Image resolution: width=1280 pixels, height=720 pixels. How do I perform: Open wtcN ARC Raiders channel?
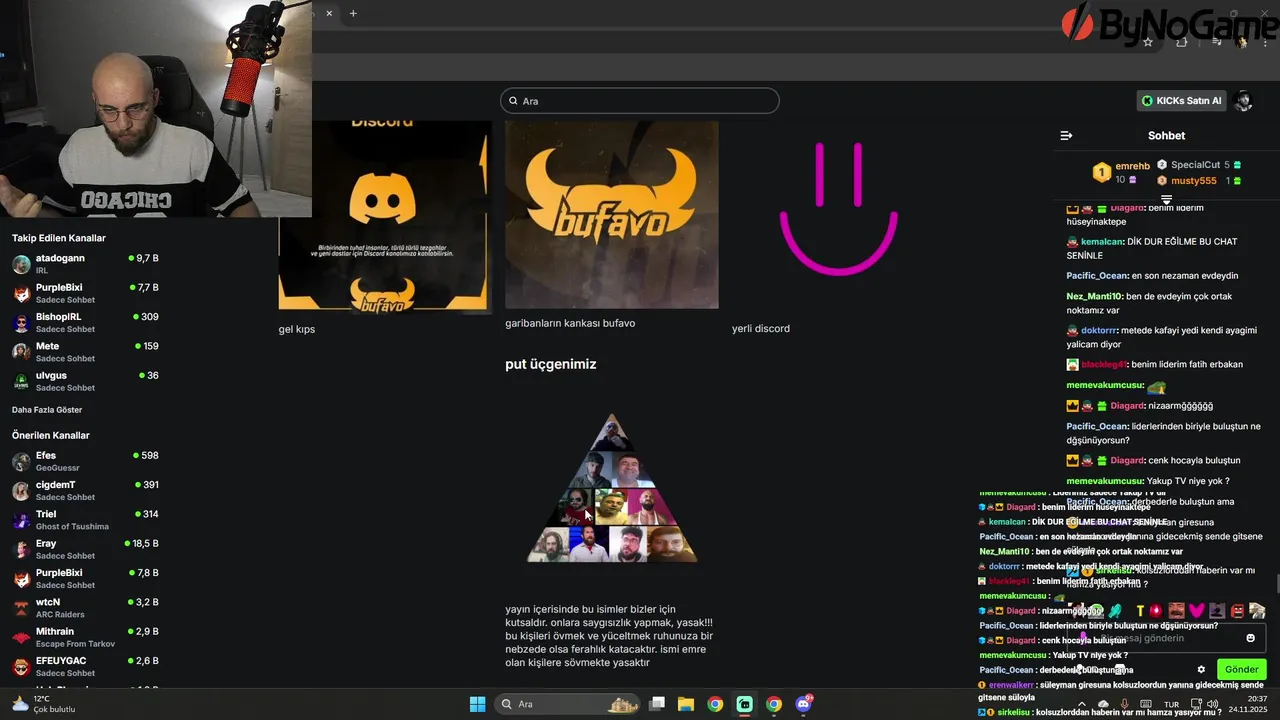click(x=88, y=608)
